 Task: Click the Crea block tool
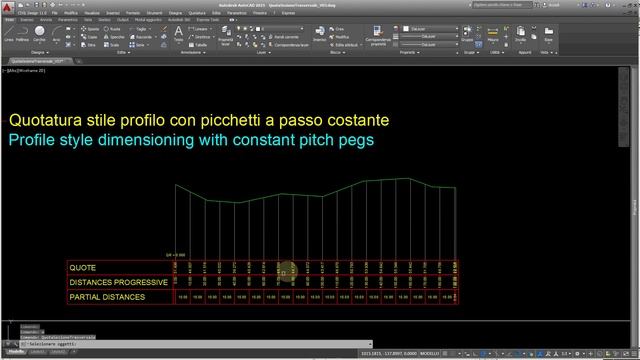(337, 29)
